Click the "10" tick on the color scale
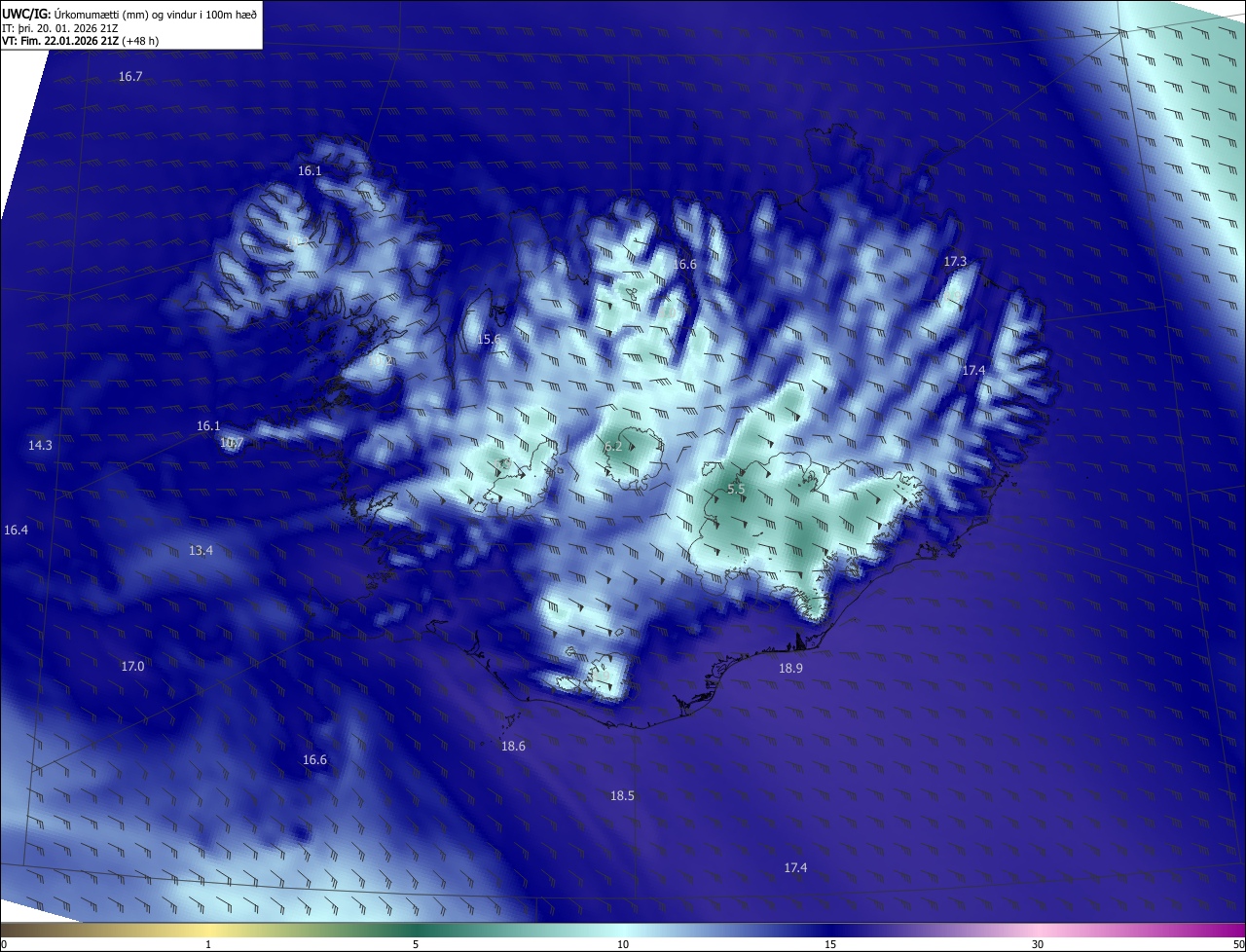 tap(623, 944)
